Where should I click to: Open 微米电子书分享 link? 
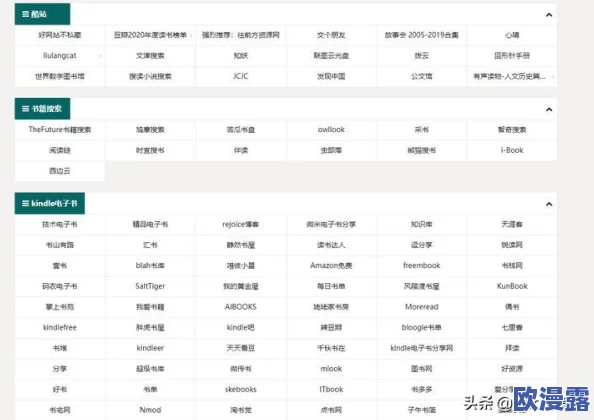tap(331, 224)
